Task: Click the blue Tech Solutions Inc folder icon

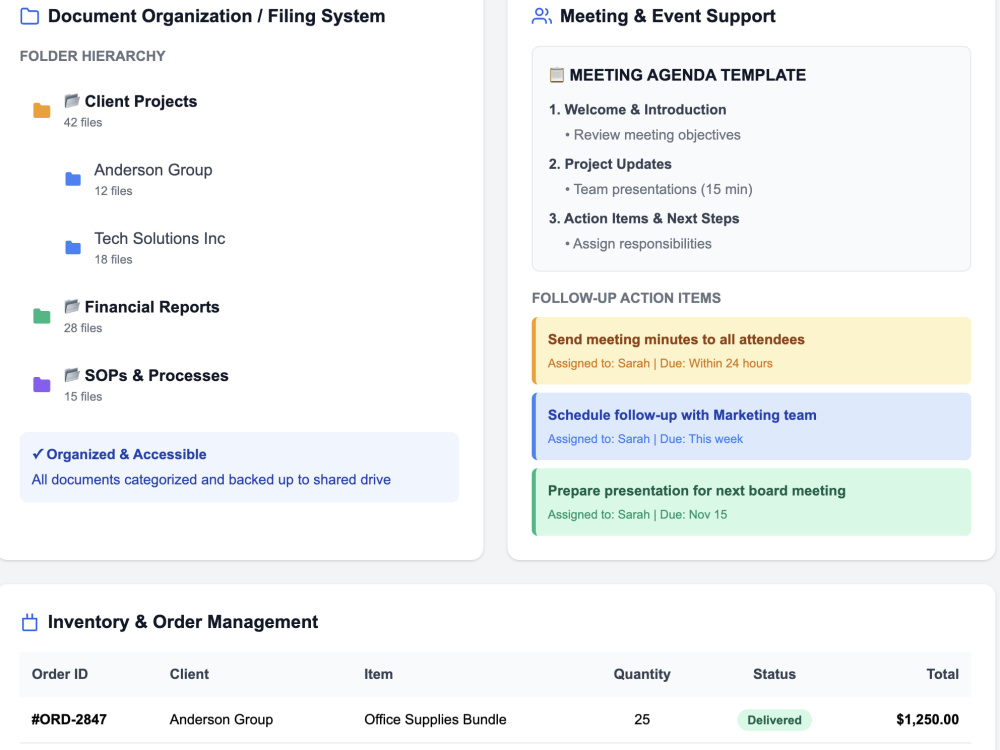Action: pos(73,247)
